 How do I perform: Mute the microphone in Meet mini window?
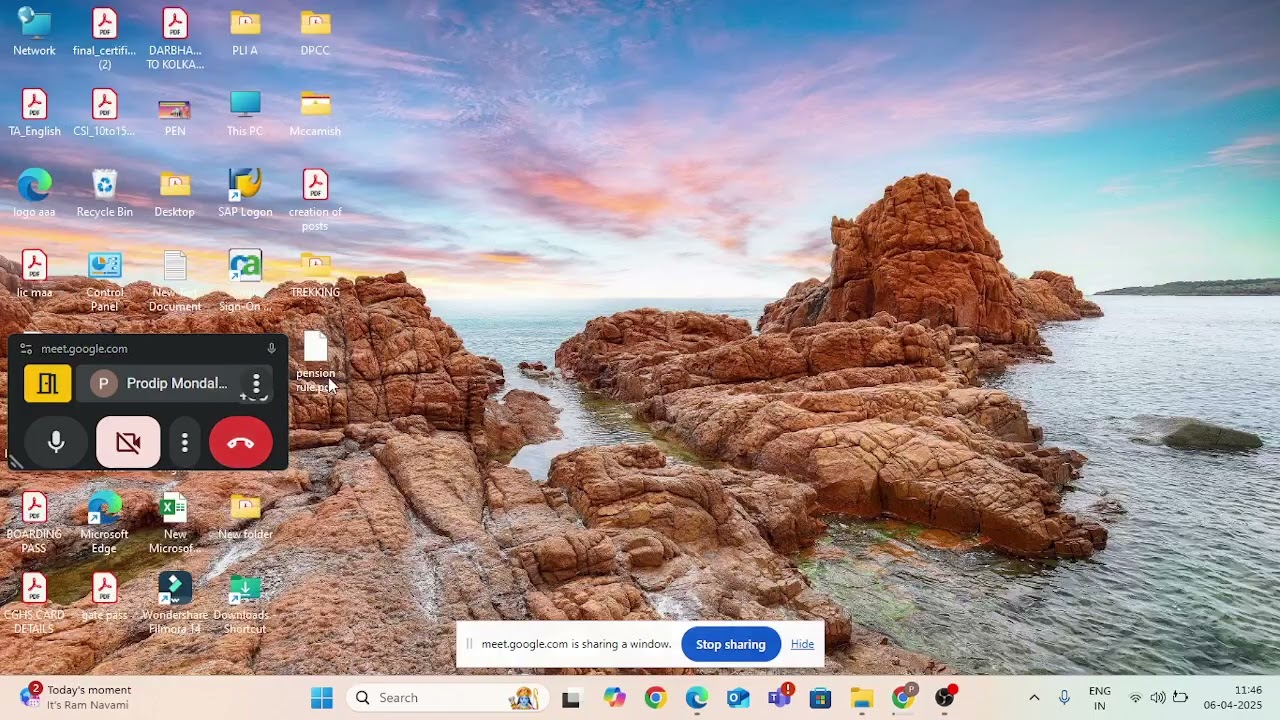tap(56, 443)
